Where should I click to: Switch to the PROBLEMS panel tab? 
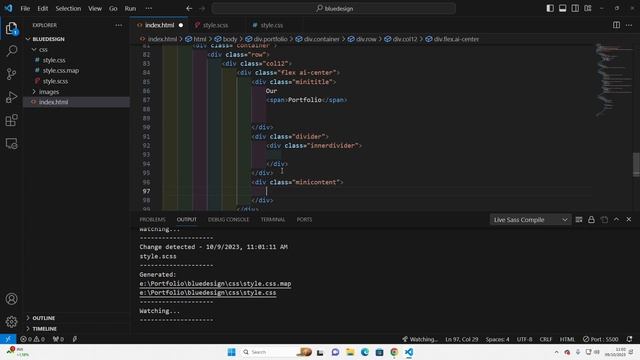pyautogui.click(x=152, y=220)
